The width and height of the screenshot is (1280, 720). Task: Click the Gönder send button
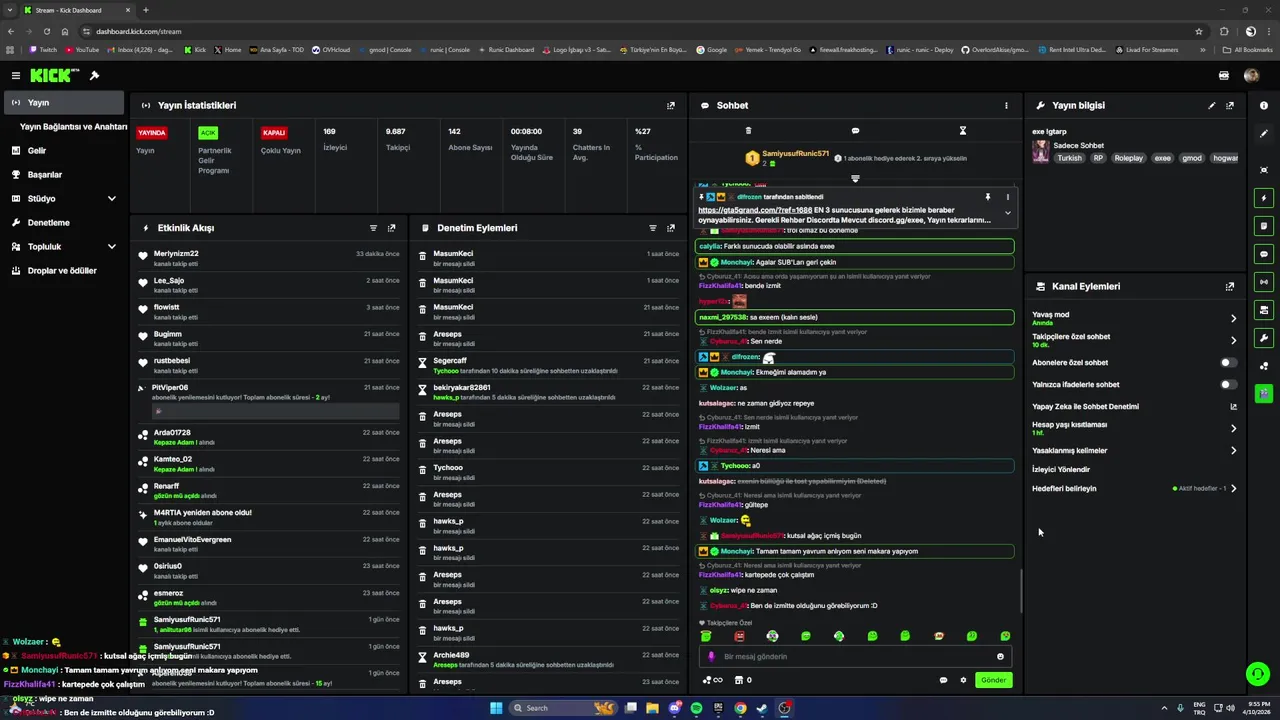(x=993, y=680)
